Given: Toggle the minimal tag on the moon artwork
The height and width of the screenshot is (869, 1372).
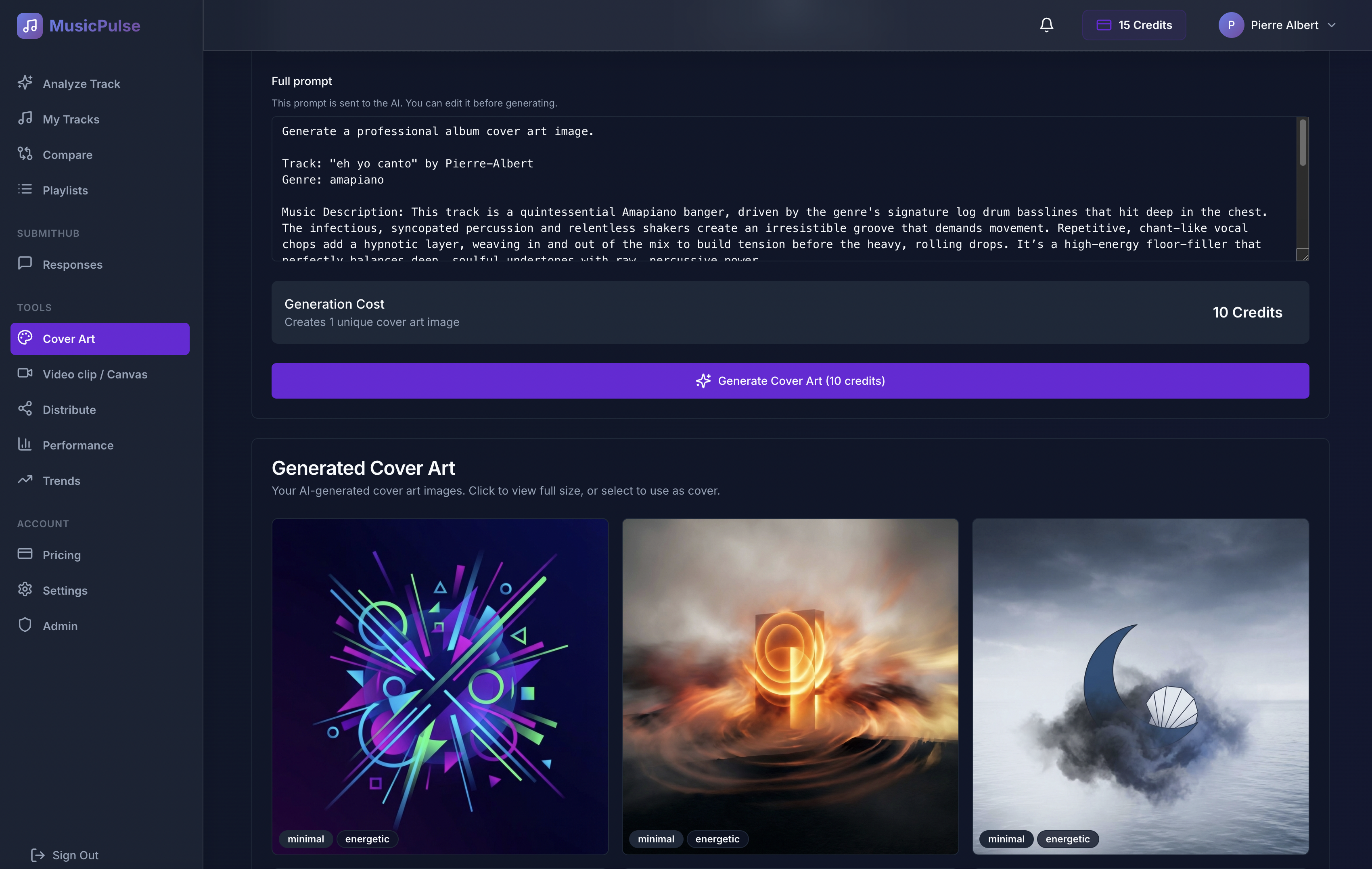Looking at the screenshot, I should [x=1006, y=839].
